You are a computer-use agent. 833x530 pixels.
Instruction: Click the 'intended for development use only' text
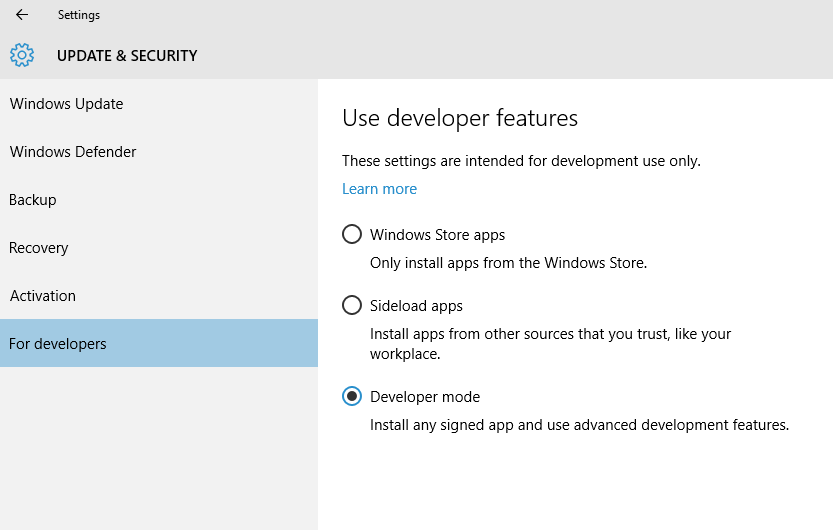click(583, 161)
